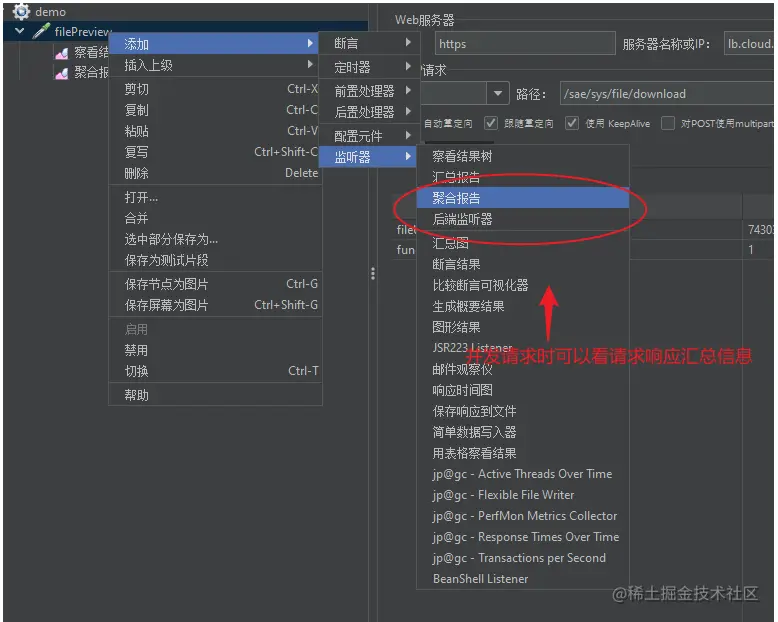Select the 察看结果树 listener icon in tree

tap(62, 53)
